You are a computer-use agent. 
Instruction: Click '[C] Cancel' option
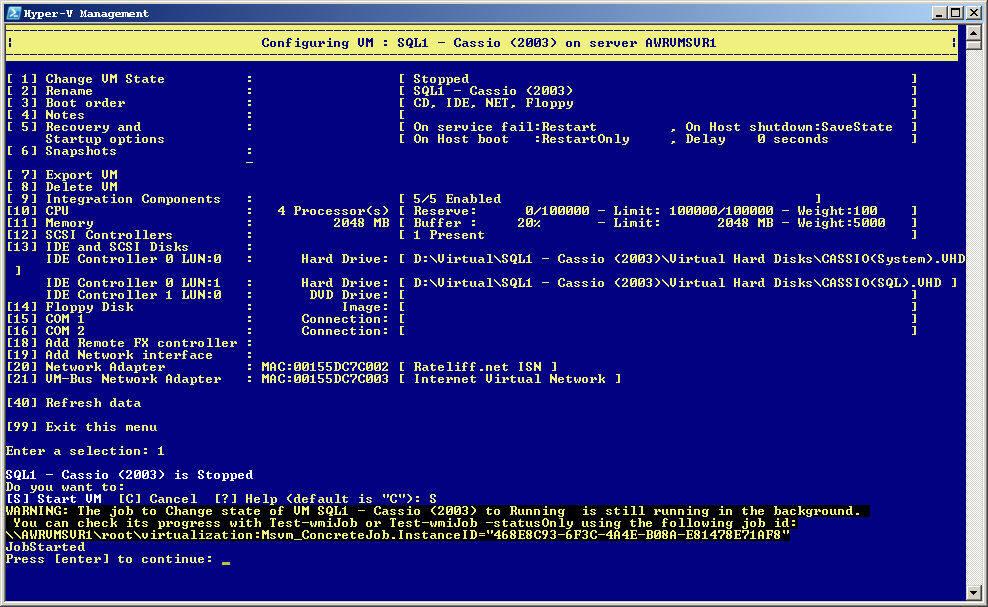tap(158, 499)
